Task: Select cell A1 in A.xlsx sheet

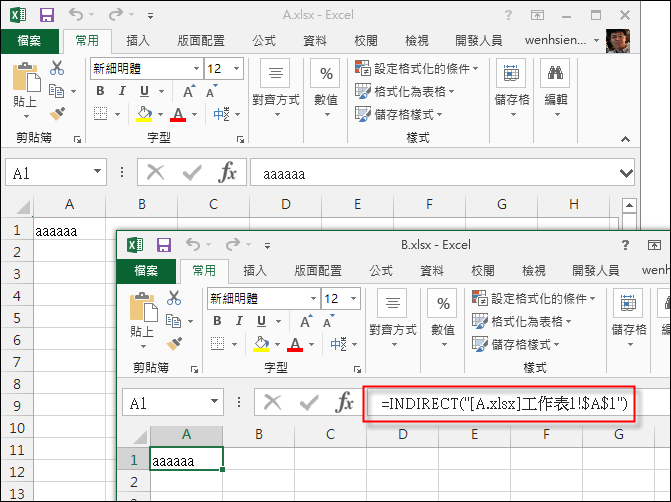Action: click(69, 230)
